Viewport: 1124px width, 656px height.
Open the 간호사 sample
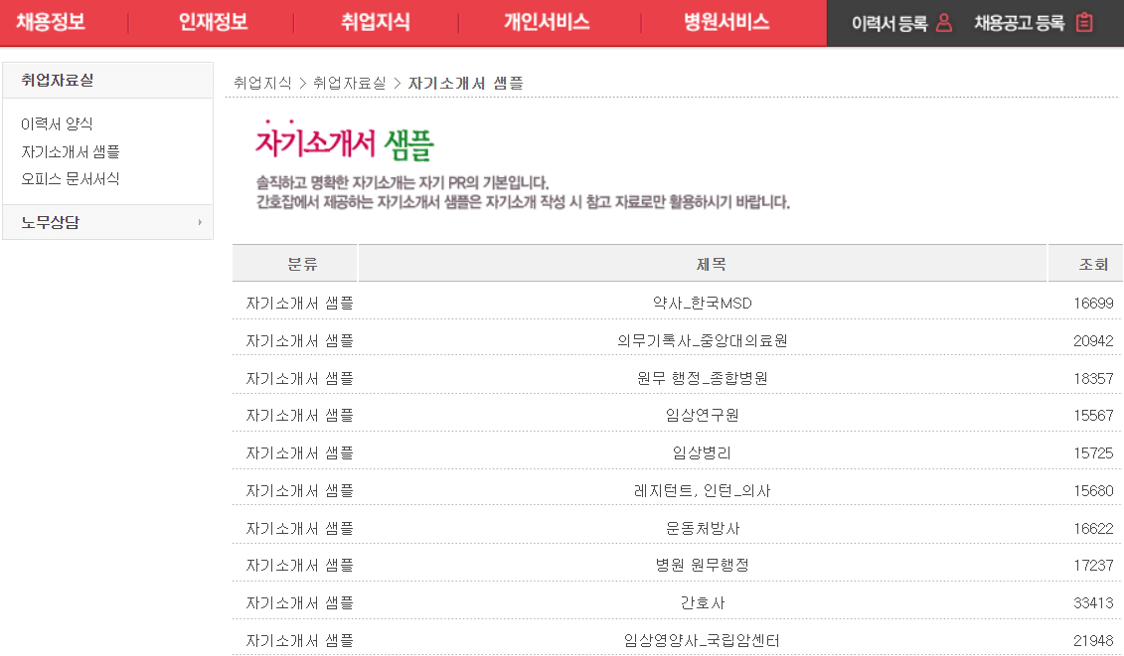702,603
